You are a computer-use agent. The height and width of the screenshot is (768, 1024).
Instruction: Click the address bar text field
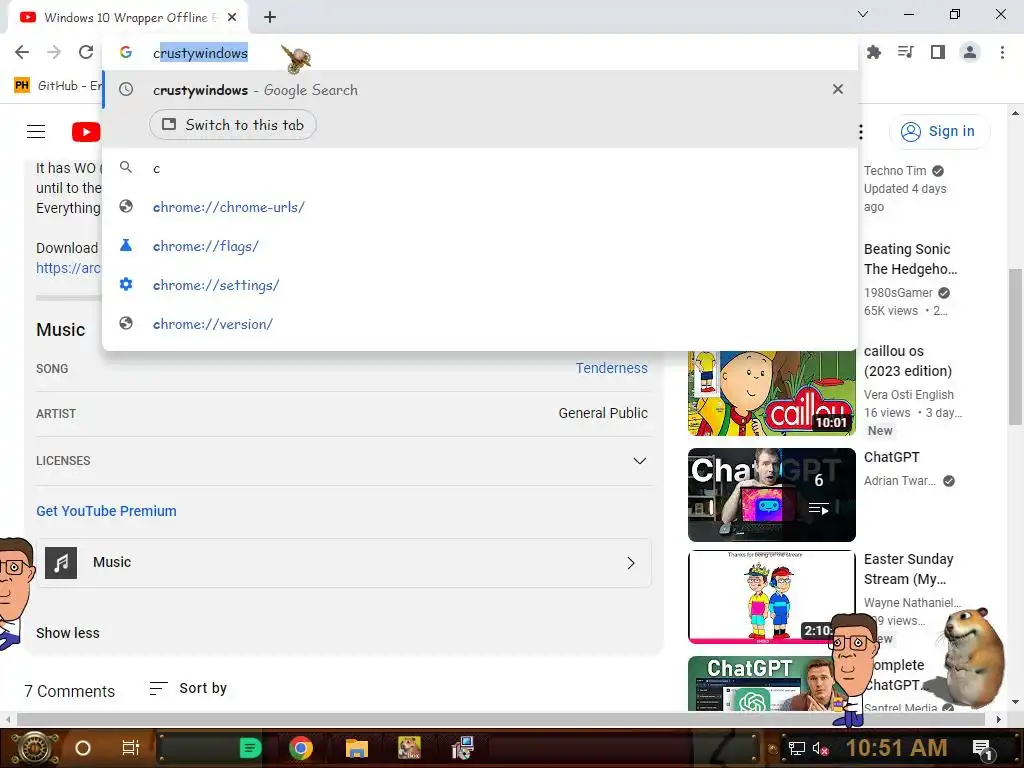coord(480,53)
